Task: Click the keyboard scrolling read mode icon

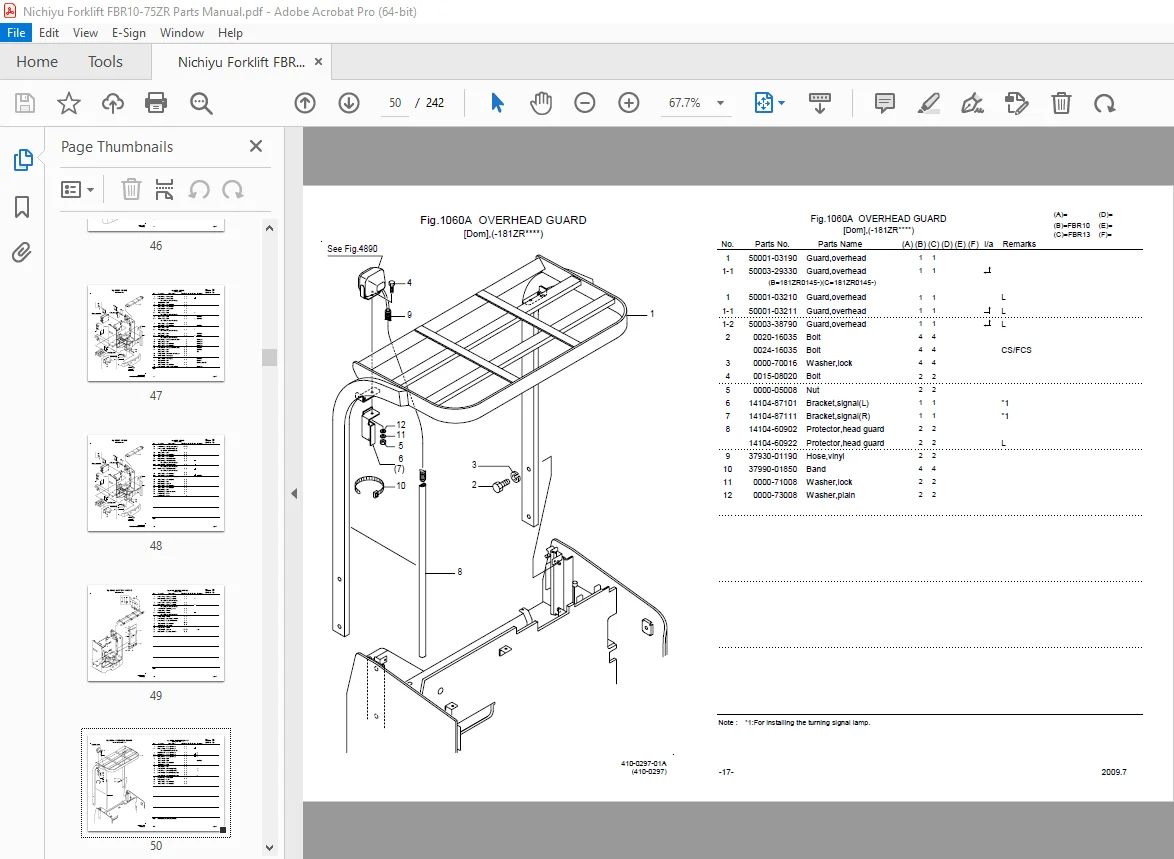Action: click(x=820, y=103)
